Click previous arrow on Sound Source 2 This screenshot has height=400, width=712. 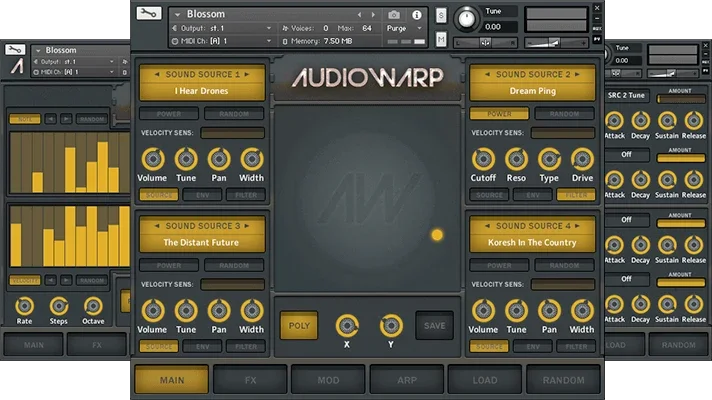(487, 74)
